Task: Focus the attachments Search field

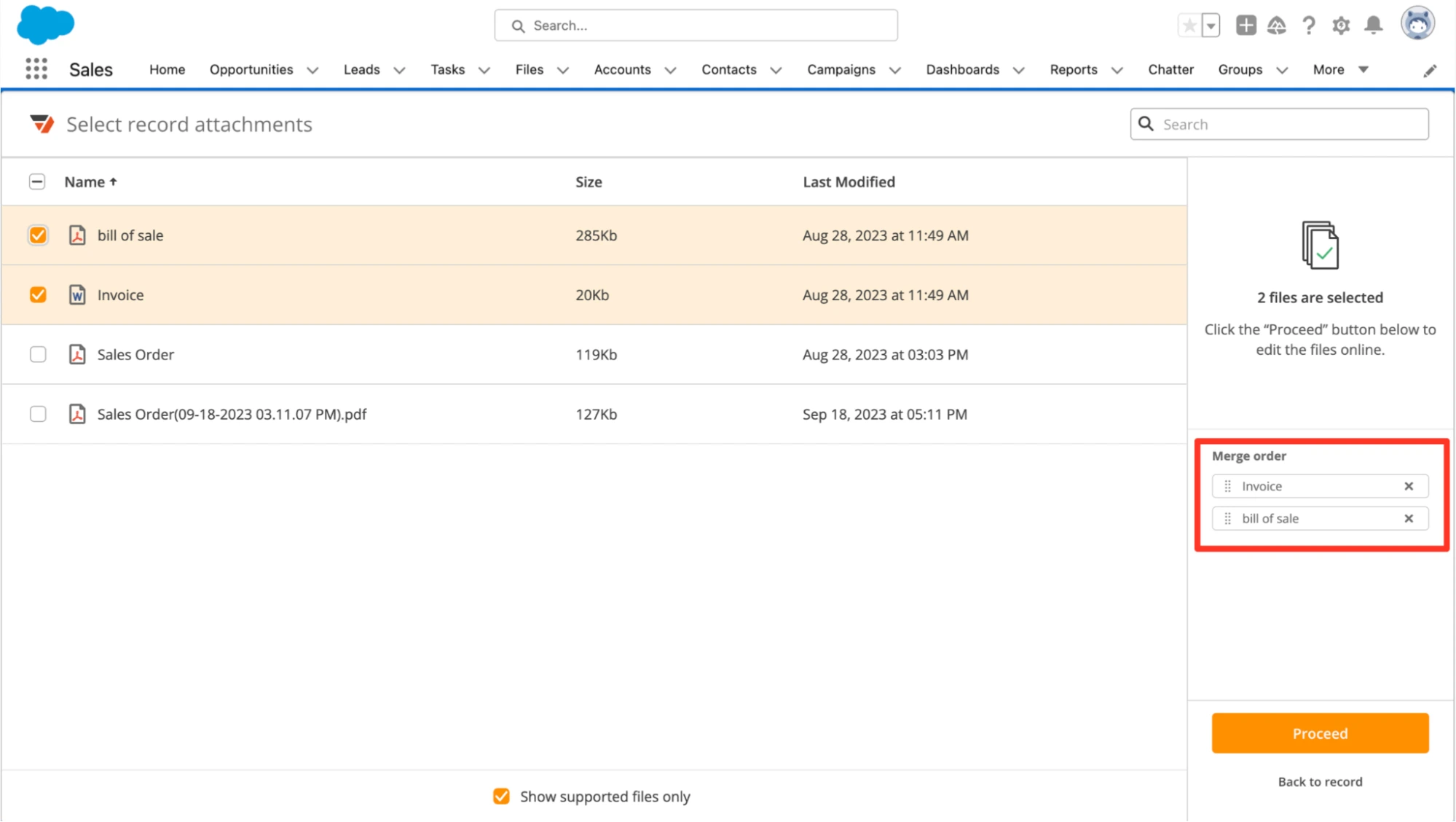Action: coord(1279,124)
